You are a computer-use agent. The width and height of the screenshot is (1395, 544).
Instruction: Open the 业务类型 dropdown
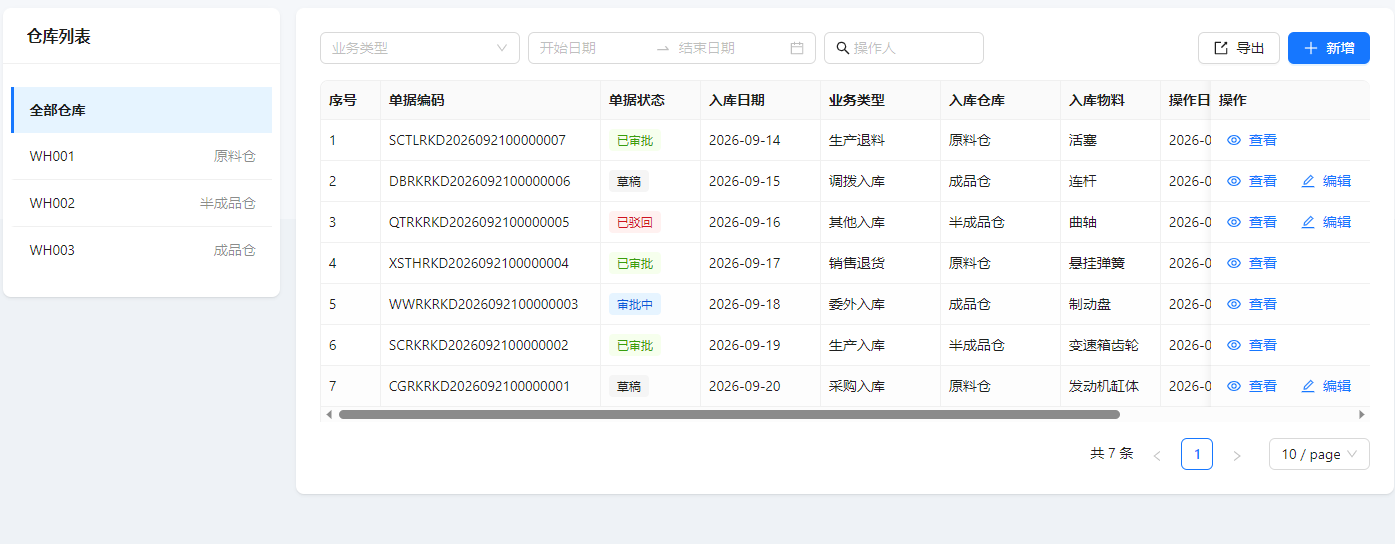tap(420, 48)
